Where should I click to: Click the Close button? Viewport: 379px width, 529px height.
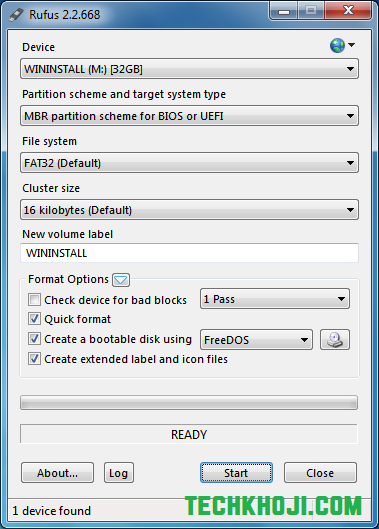tap(320, 473)
